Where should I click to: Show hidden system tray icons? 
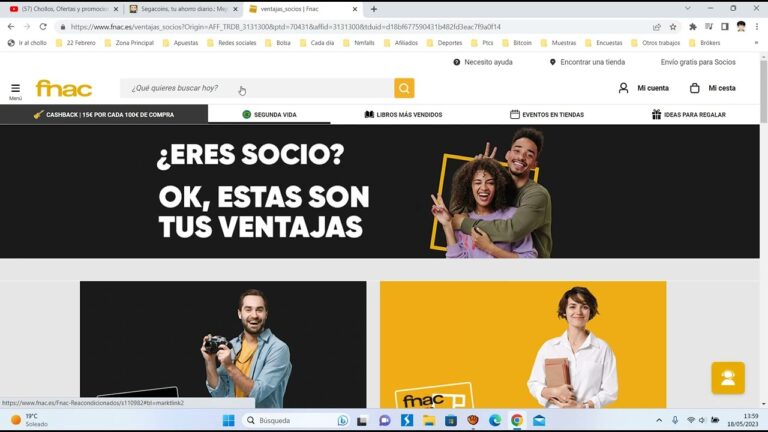(659, 420)
